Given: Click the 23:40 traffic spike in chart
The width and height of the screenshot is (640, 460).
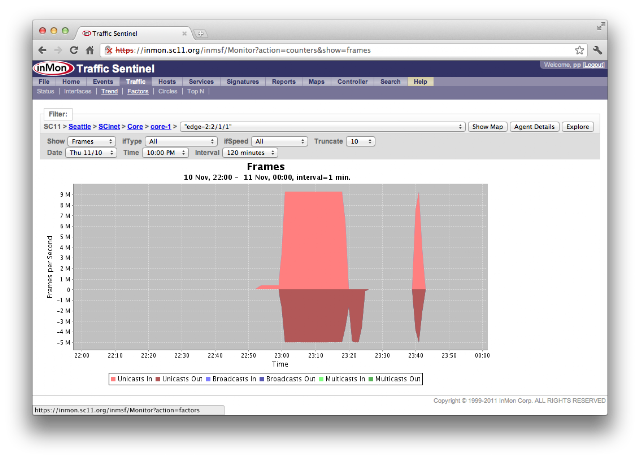Looking at the screenshot, I should point(418,245).
